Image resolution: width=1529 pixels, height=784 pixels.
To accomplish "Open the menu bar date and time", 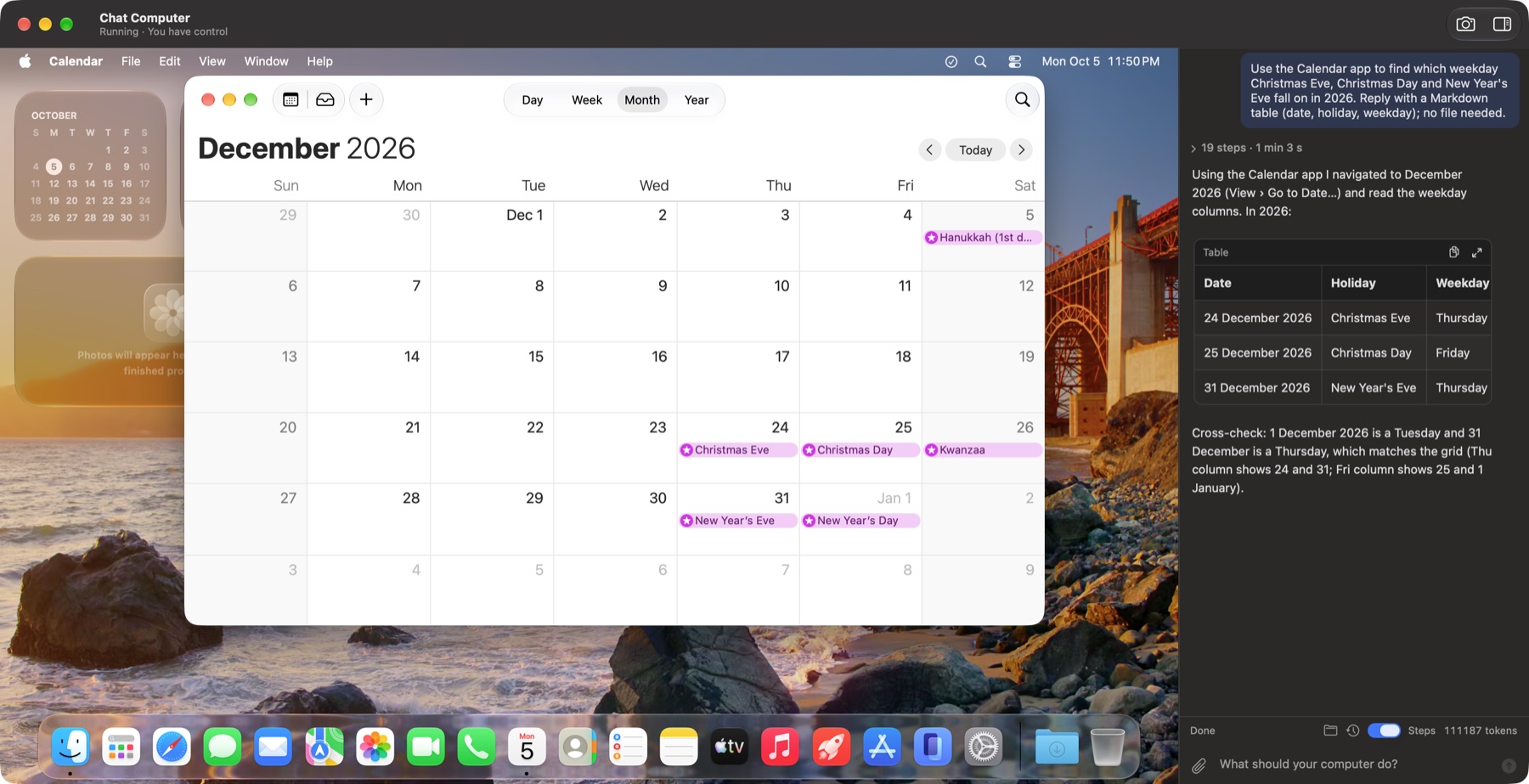I will point(1101,61).
